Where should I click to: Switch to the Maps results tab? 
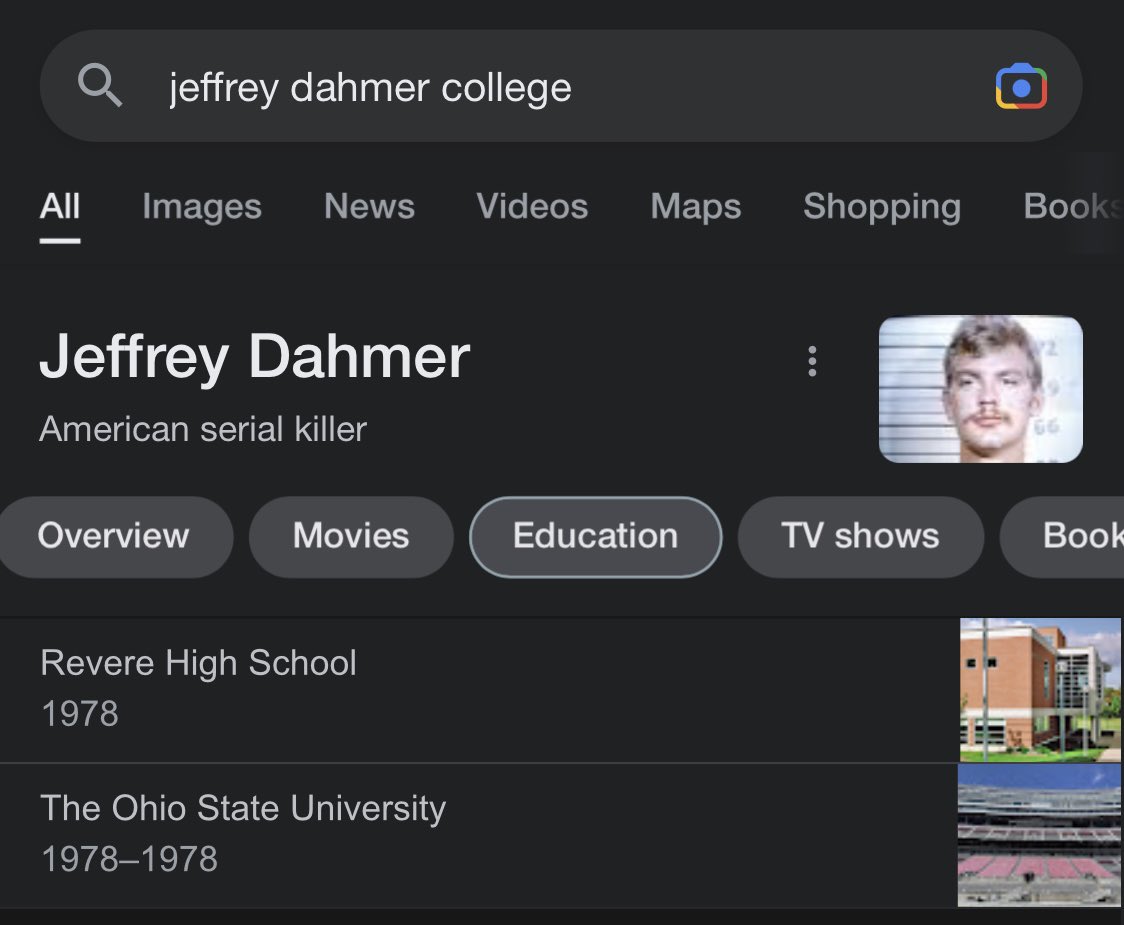[695, 207]
